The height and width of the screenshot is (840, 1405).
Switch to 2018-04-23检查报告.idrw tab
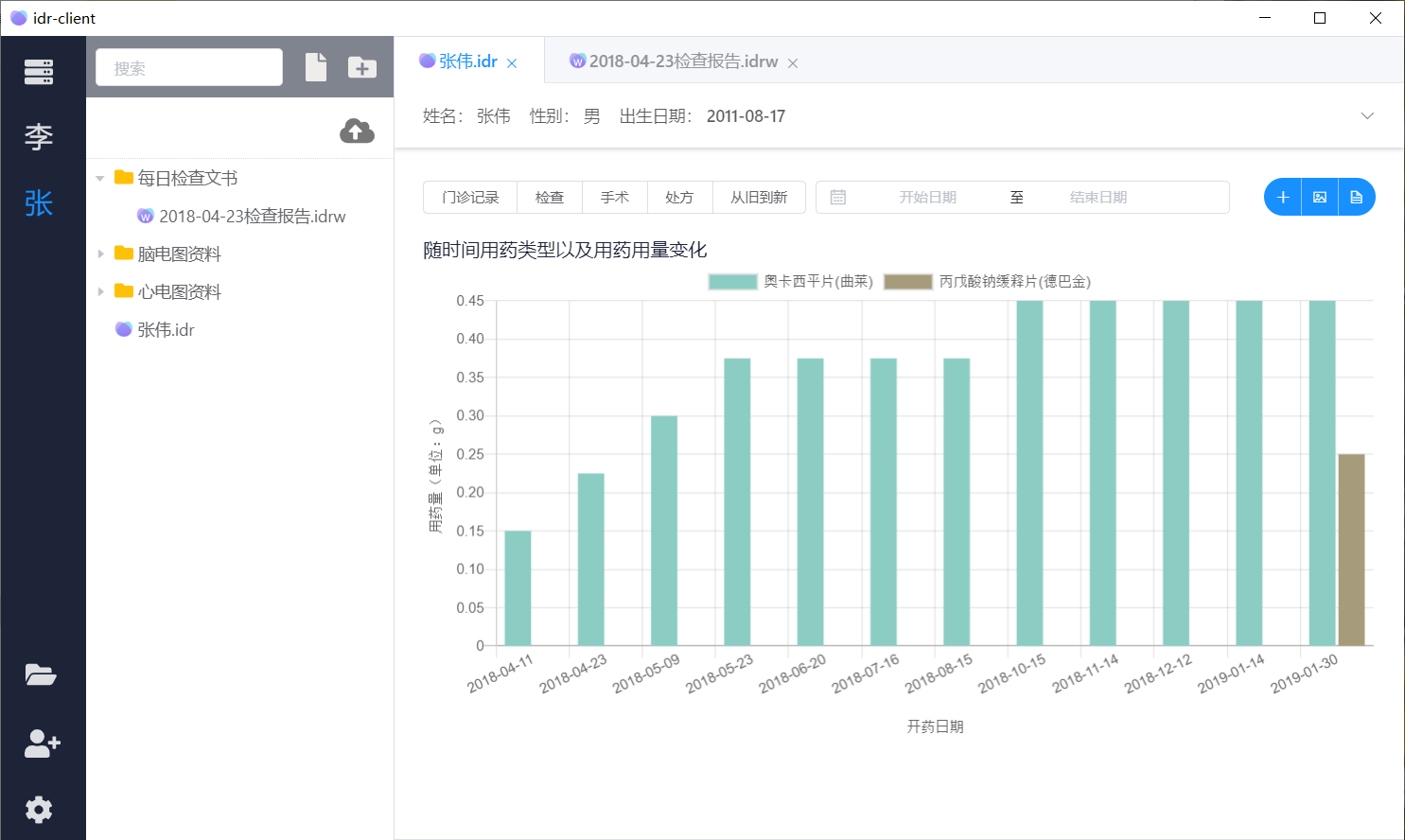point(682,61)
